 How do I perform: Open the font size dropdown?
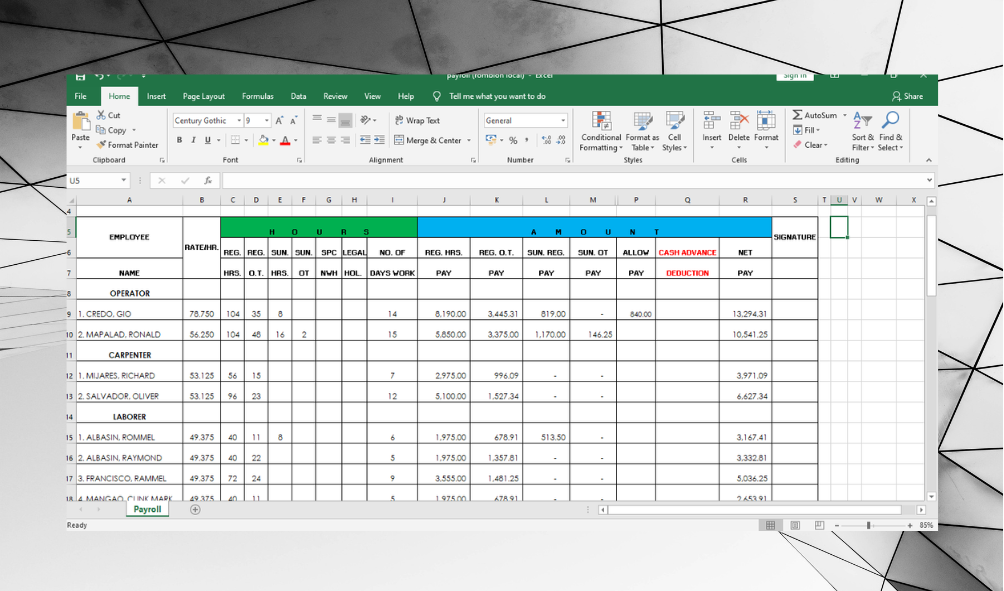click(267, 120)
